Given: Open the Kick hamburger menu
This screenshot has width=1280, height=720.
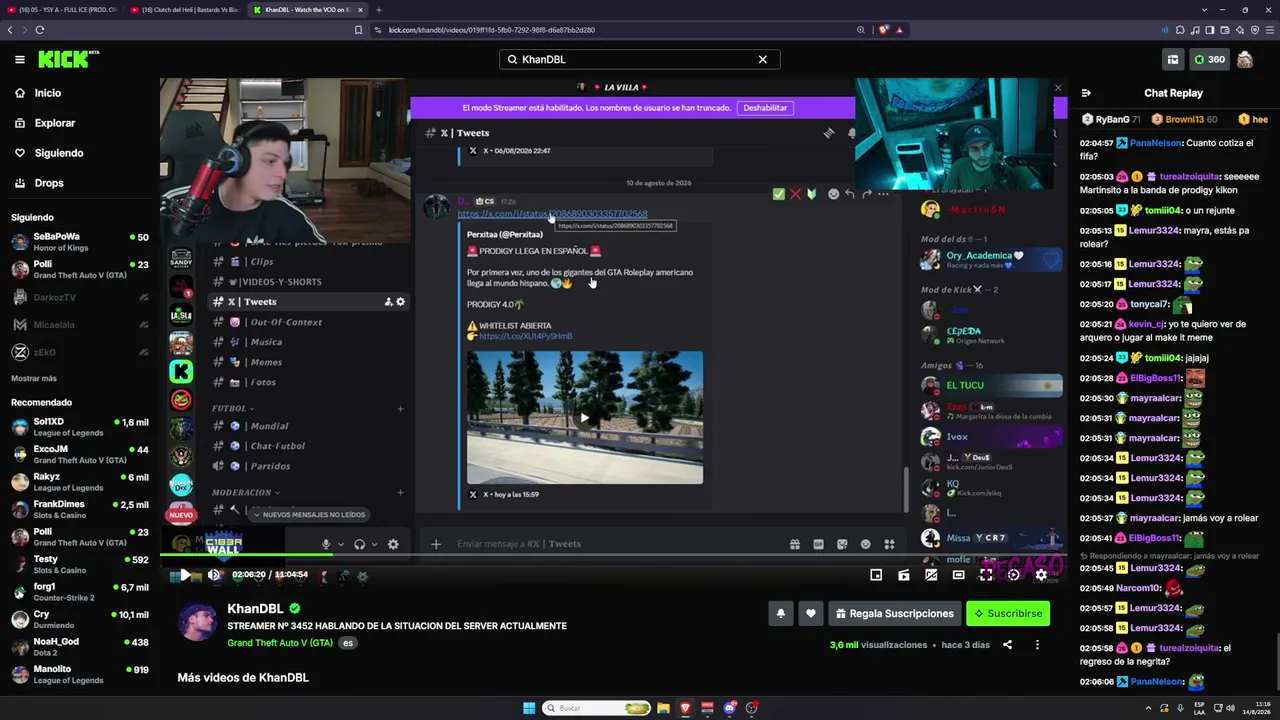Looking at the screenshot, I should pyautogui.click(x=19, y=60).
